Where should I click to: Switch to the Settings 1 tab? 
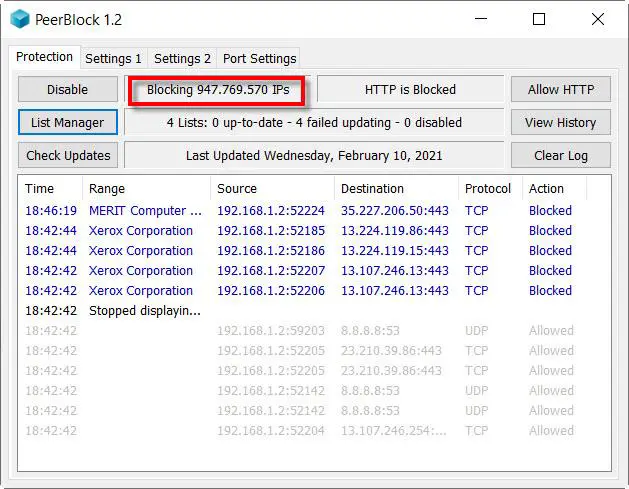pyautogui.click(x=113, y=59)
